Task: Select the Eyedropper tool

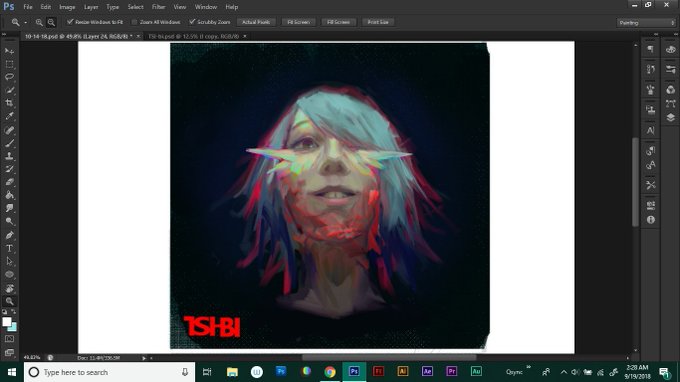Action: [x=9, y=116]
